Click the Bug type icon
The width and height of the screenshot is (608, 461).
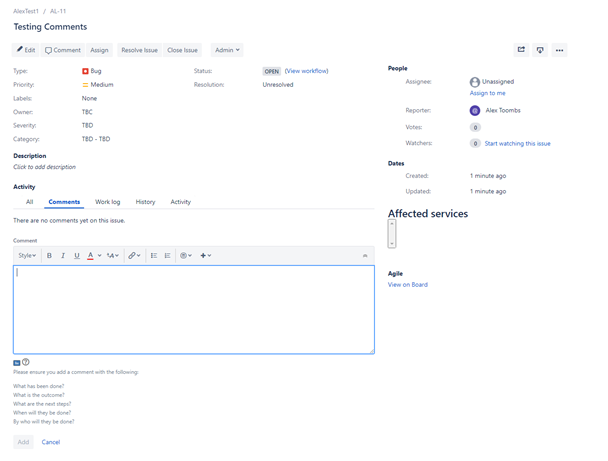tap(85, 71)
